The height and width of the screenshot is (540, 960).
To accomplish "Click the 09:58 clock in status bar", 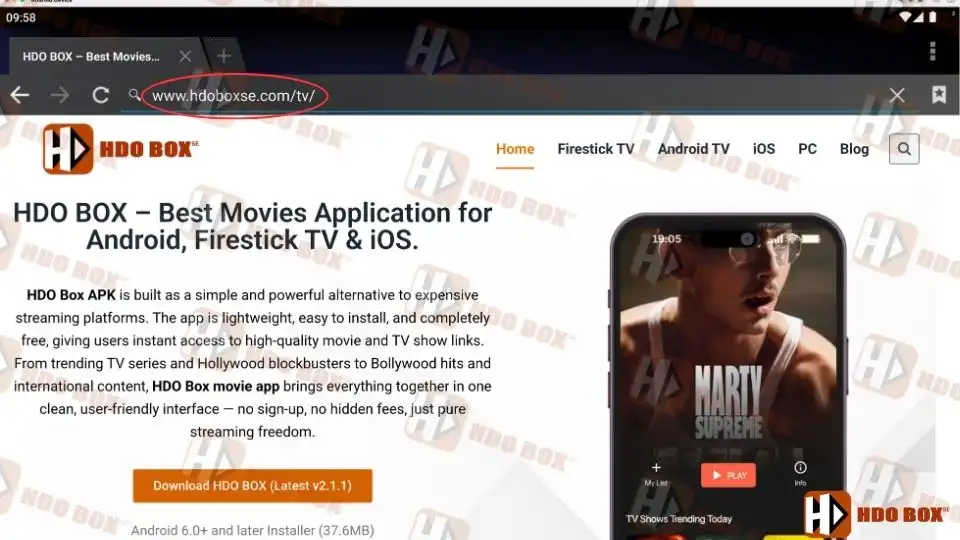I will pos(21,18).
